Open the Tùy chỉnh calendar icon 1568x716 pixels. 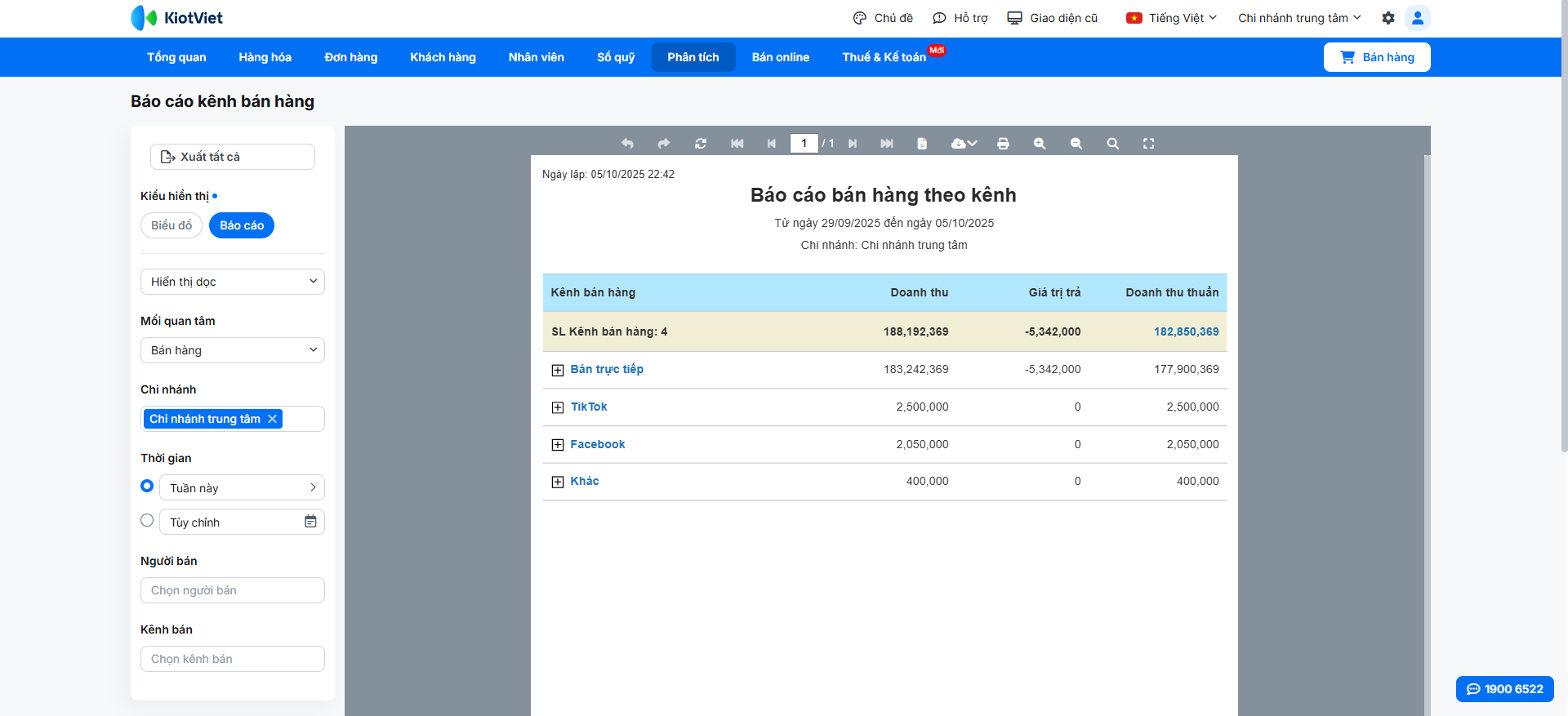pyautogui.click(x=310, y=522)
